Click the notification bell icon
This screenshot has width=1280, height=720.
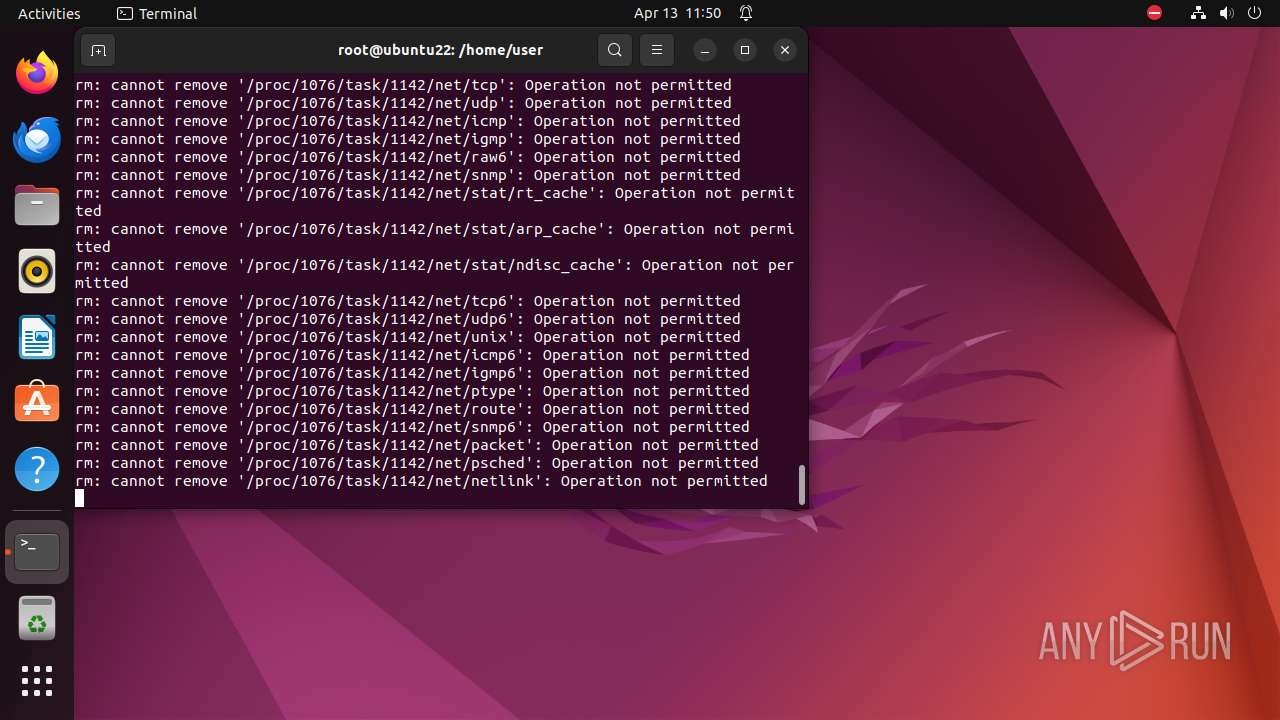click(x=746, y=13)
